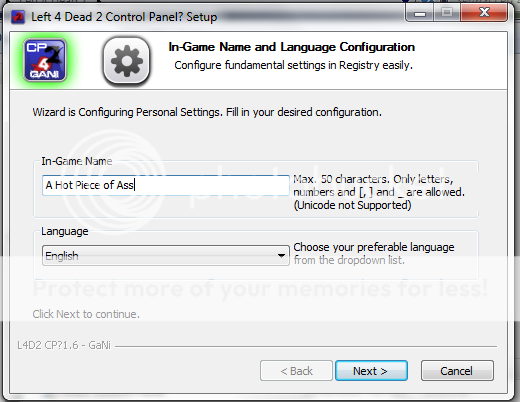Close the setup window with X
The width and height of the screenshot is (520, 402).
coord(484,13)
